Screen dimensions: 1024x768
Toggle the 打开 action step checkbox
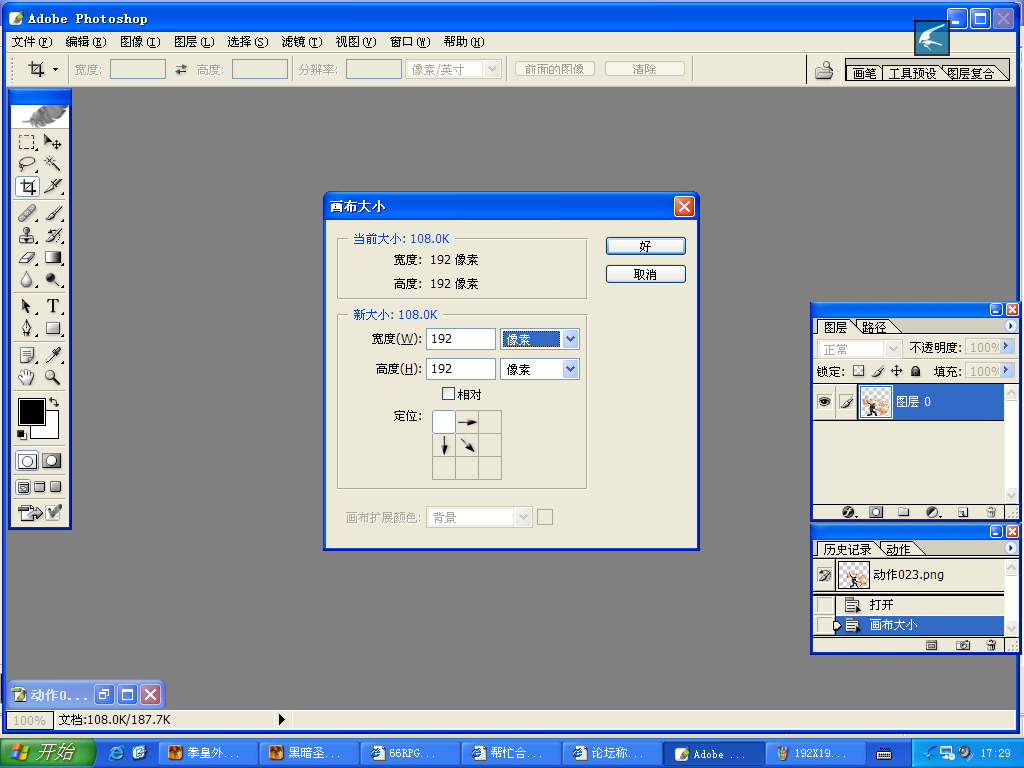825,605
